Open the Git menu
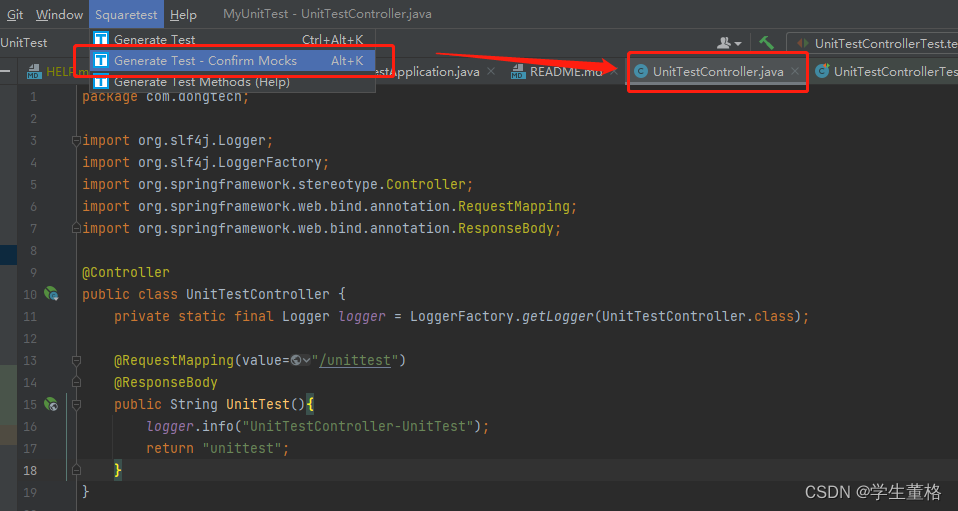This screenshot has width=958, height=511. point(15,14)
